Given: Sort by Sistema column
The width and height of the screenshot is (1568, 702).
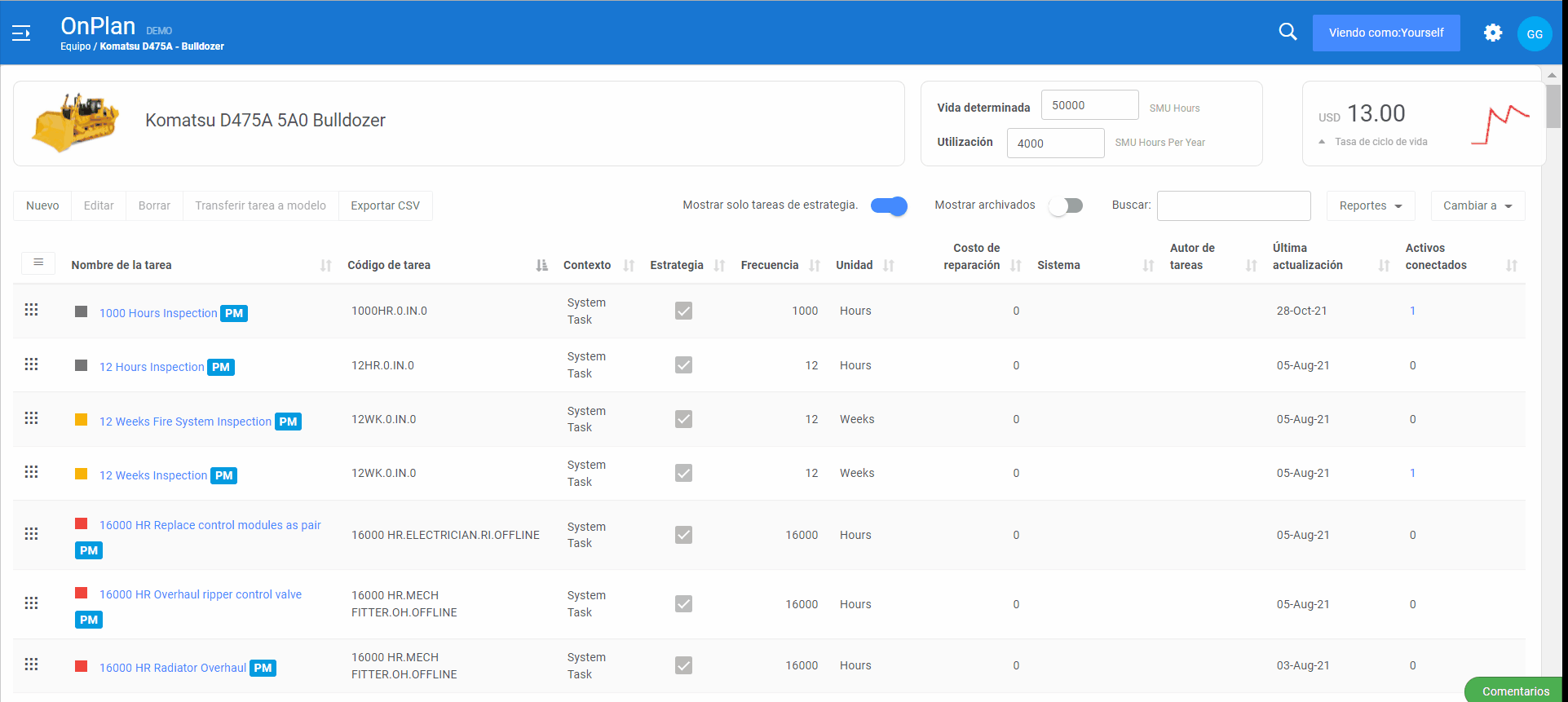Looking at the screenshot, I should [x=1149, y=265].
